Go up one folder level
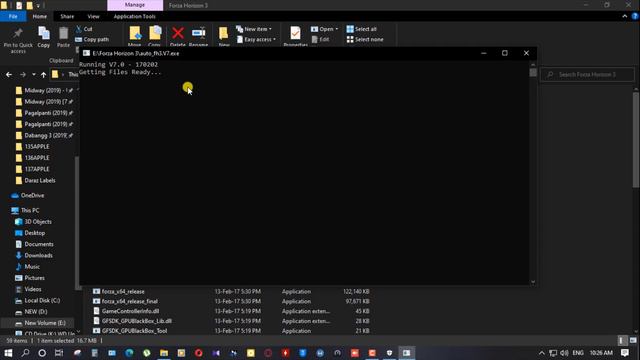640x360 pixels. [x=43, y=75]
